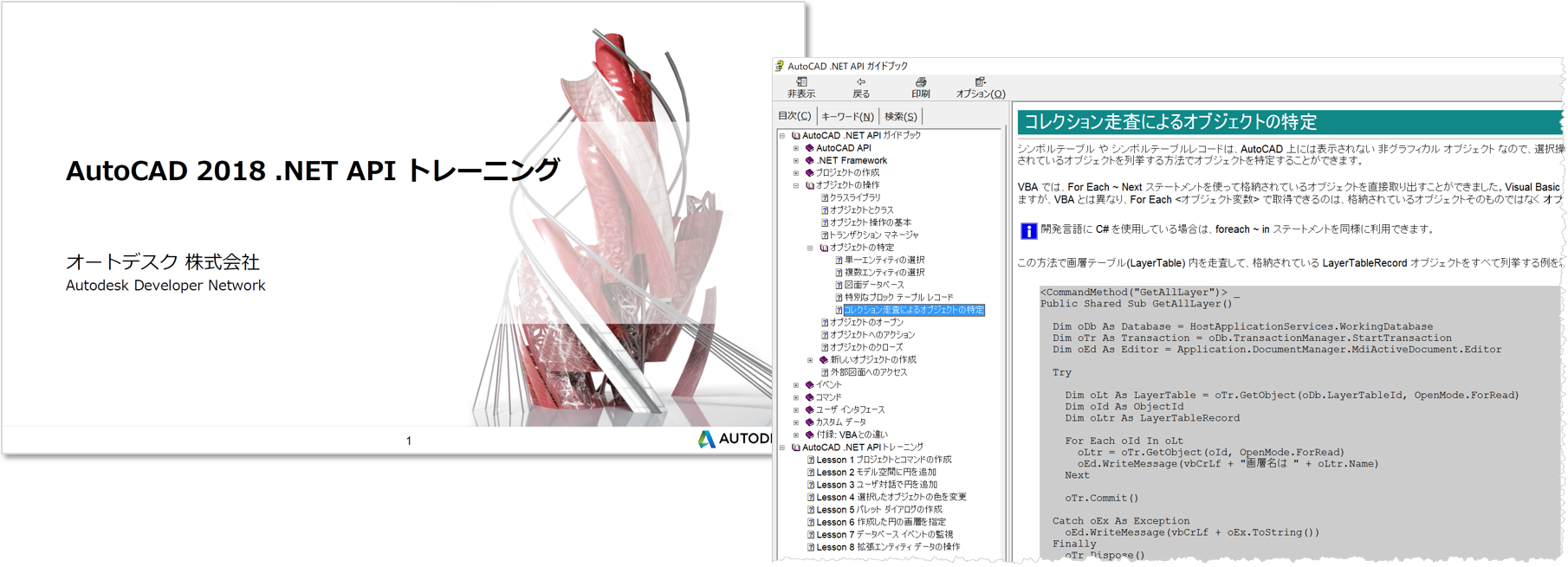
Task: Open the 特別なブロック テーブル レコード topic
Action: coord(899,298)
